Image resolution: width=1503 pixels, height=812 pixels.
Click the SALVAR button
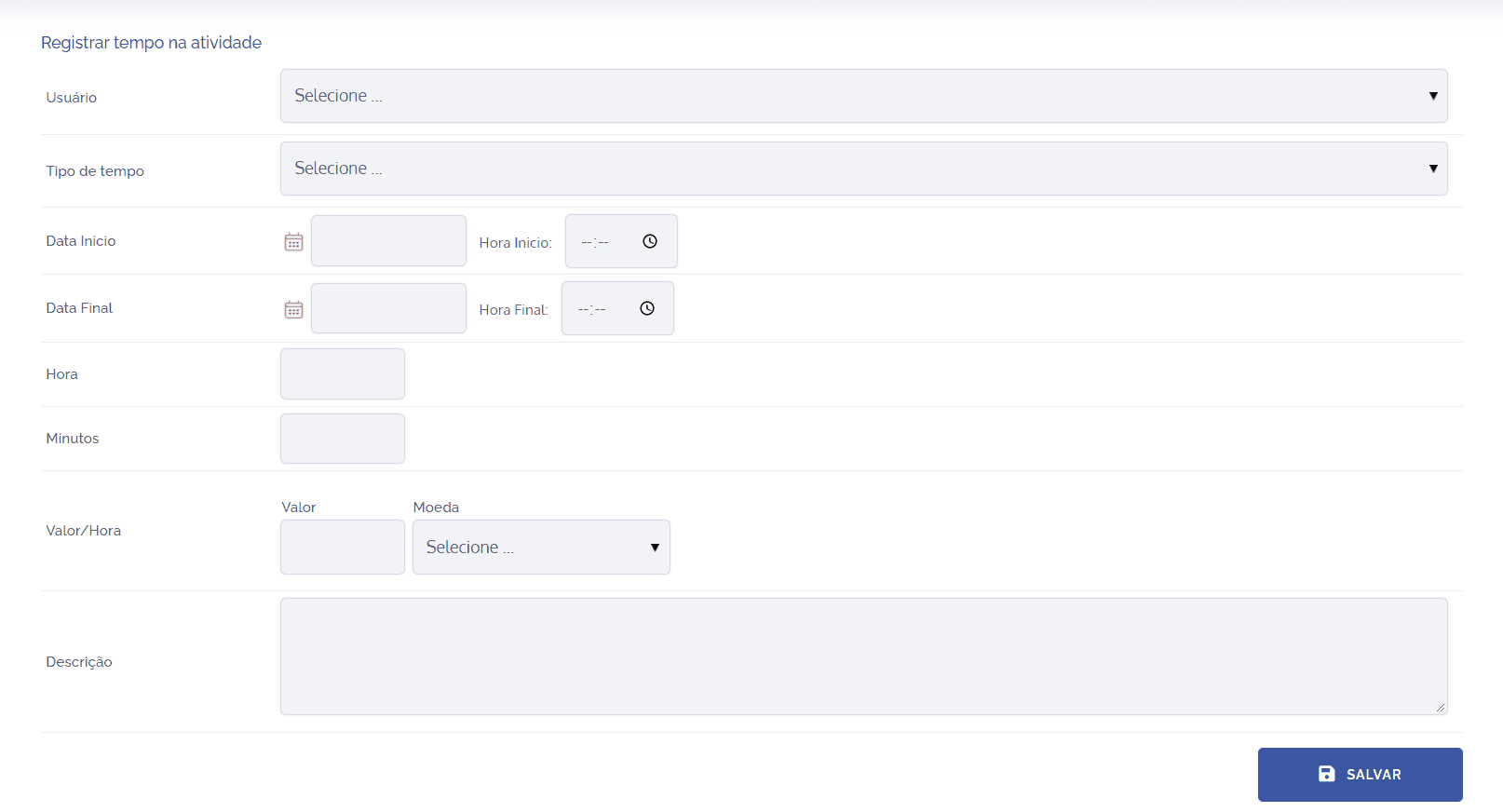tap(1360, 775)
